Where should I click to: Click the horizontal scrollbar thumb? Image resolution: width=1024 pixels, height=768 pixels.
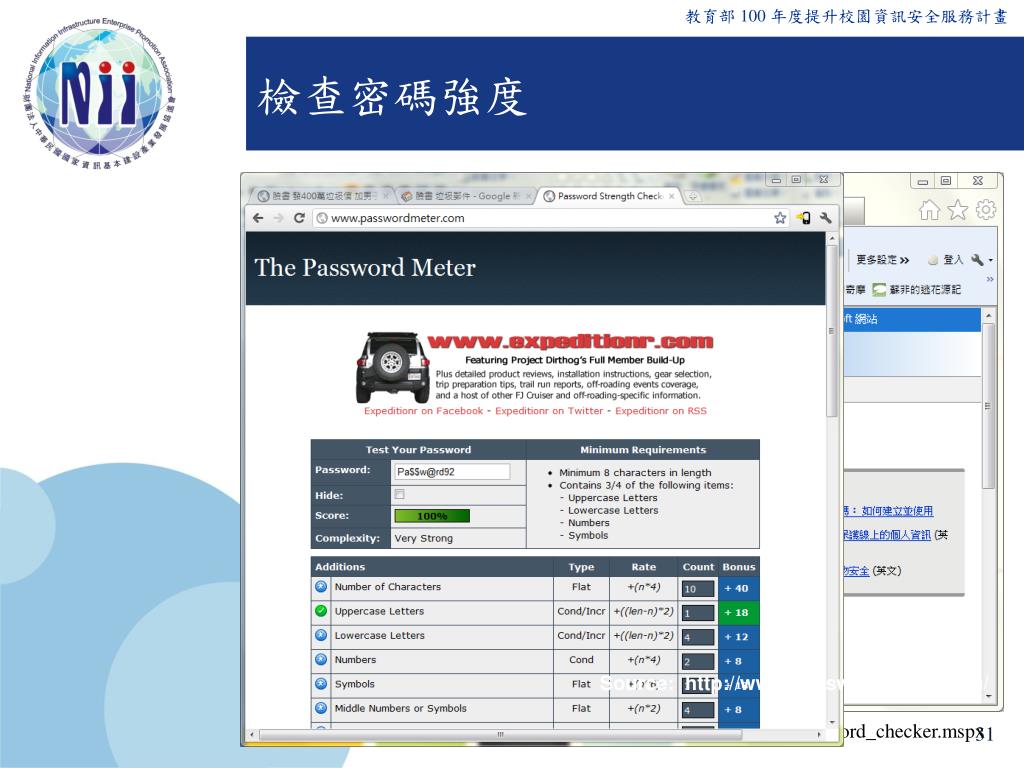(x=500, y=734)
